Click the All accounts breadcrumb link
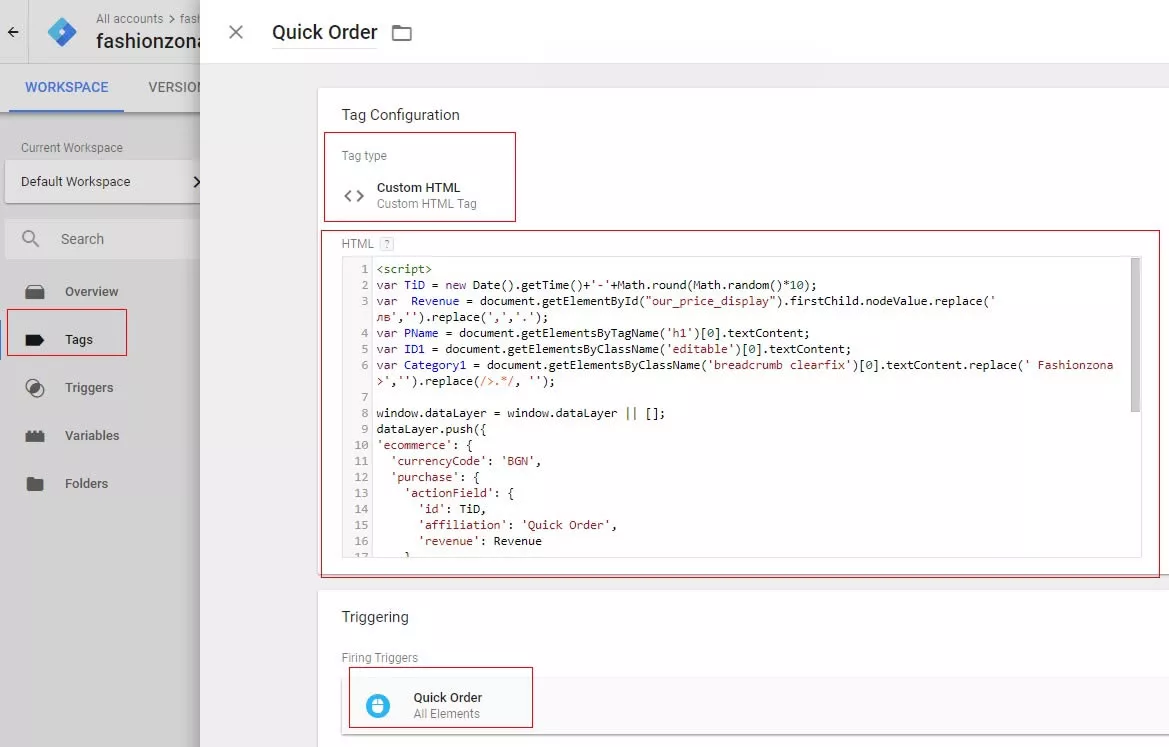Image resolution: width=1169 pixels, height=747 pixels. coord(130,19)
